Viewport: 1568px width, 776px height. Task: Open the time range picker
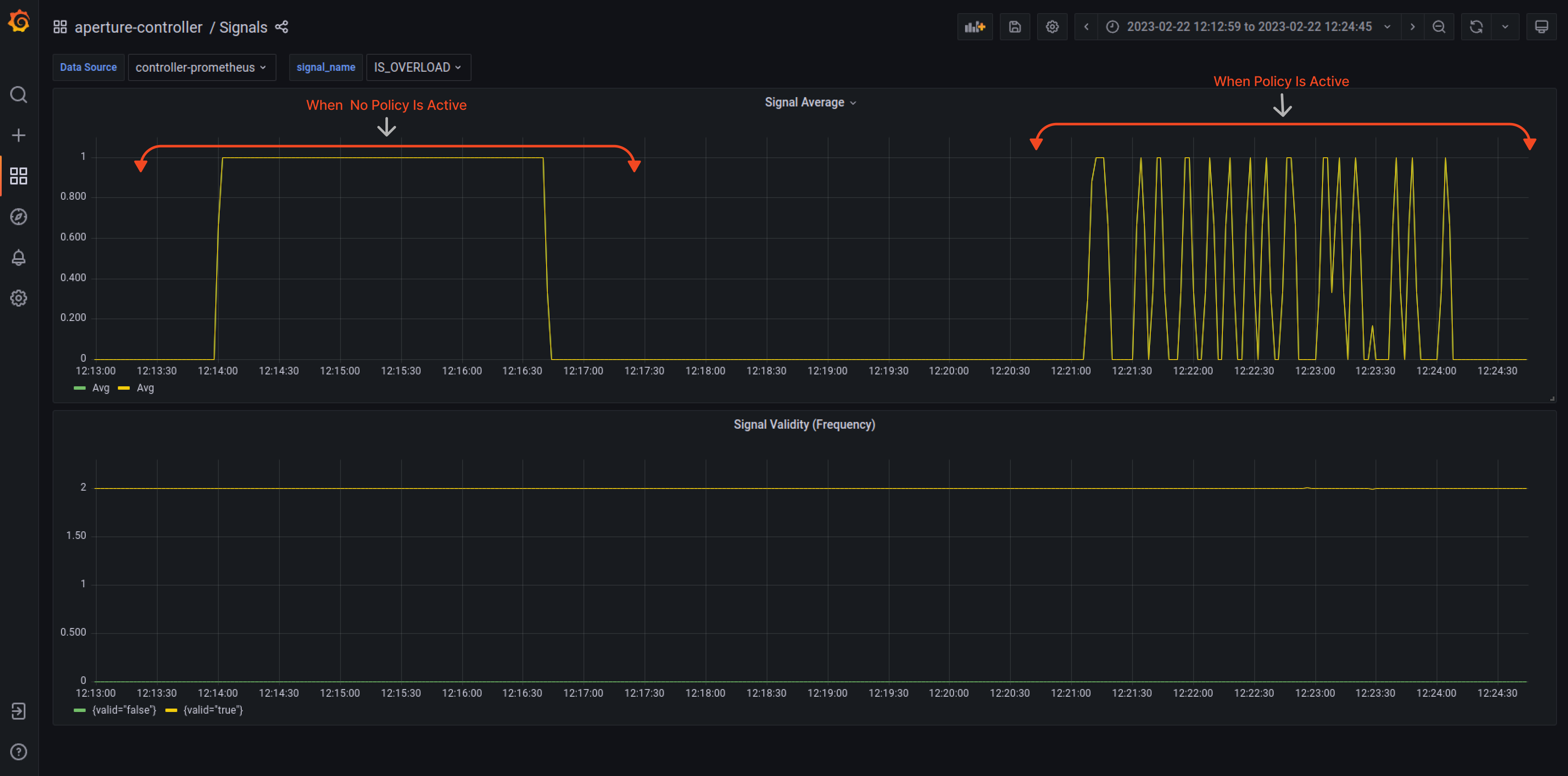[1249, 27]
